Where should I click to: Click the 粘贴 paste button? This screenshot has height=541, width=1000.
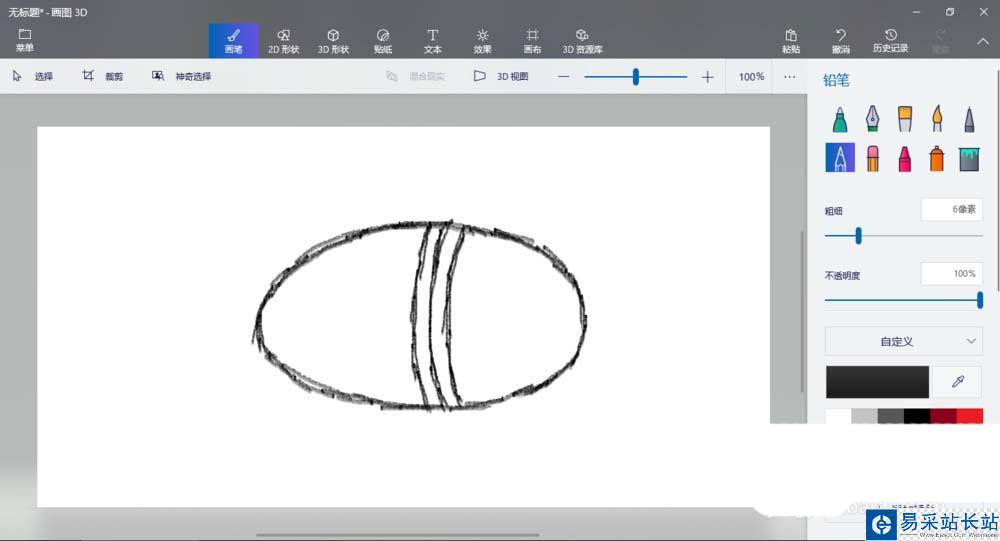click(x=791, y=41)
